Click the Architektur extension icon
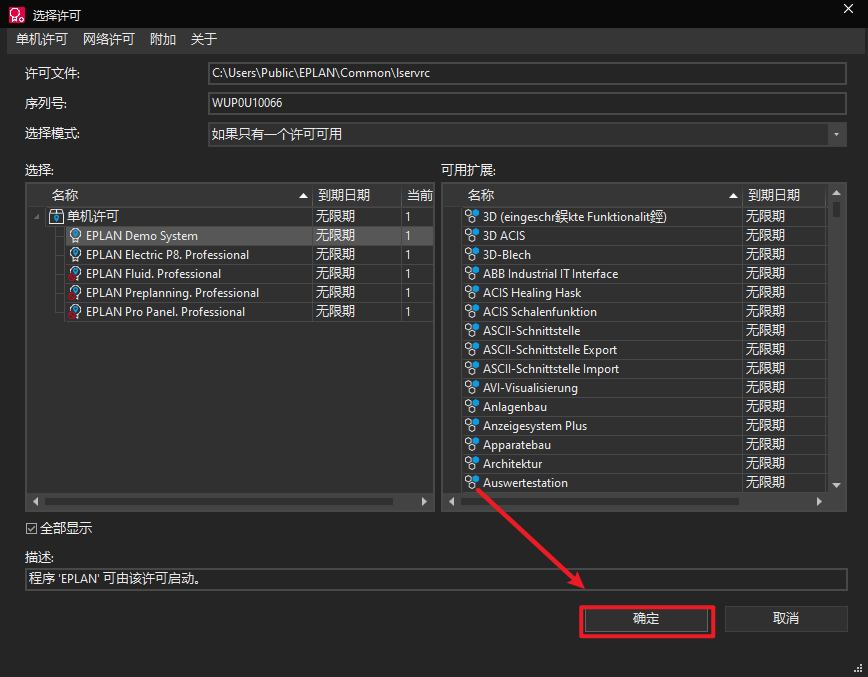The width and height of the screenshot is (868, 677). (x=472, y=464)
